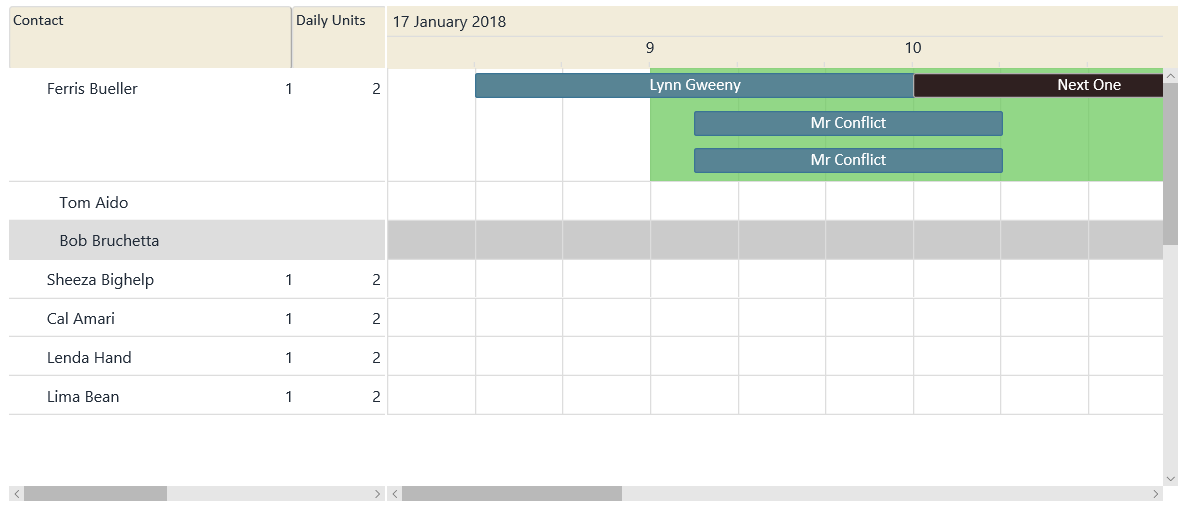This screenshot has height=509, width=1184.
Task: Select the upper Mr Conflict appointment
Action: tap(848, 123)
